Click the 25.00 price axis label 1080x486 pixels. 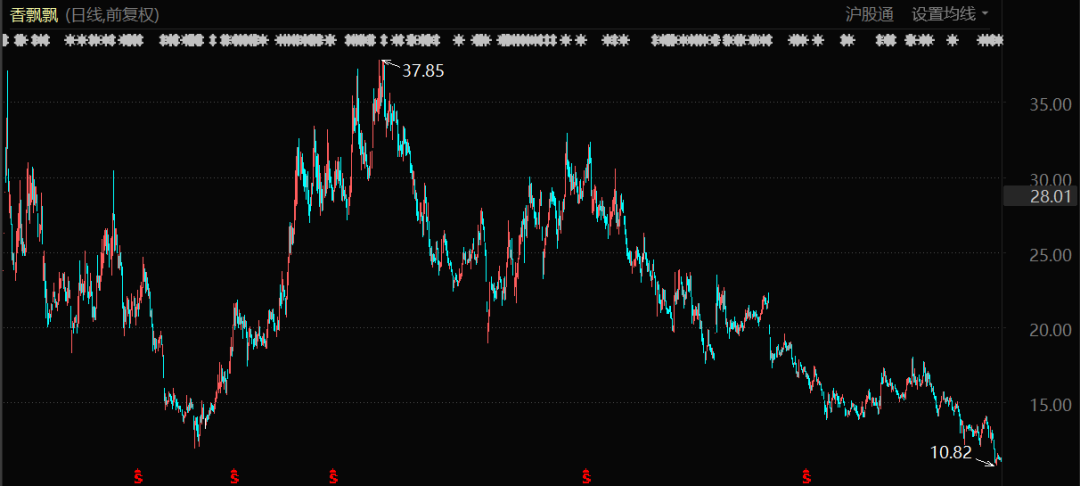point(1050,254)
